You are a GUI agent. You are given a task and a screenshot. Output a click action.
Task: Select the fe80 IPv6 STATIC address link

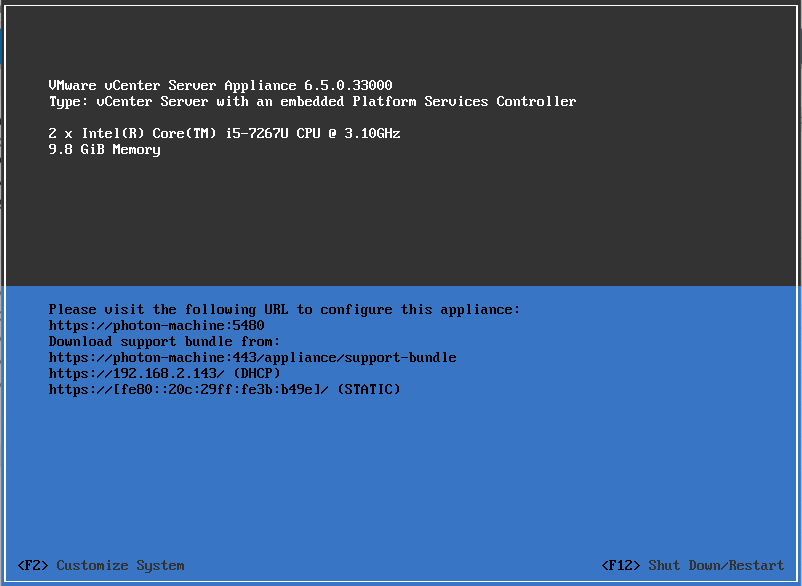pyautogui.click(x=184, y=390)
